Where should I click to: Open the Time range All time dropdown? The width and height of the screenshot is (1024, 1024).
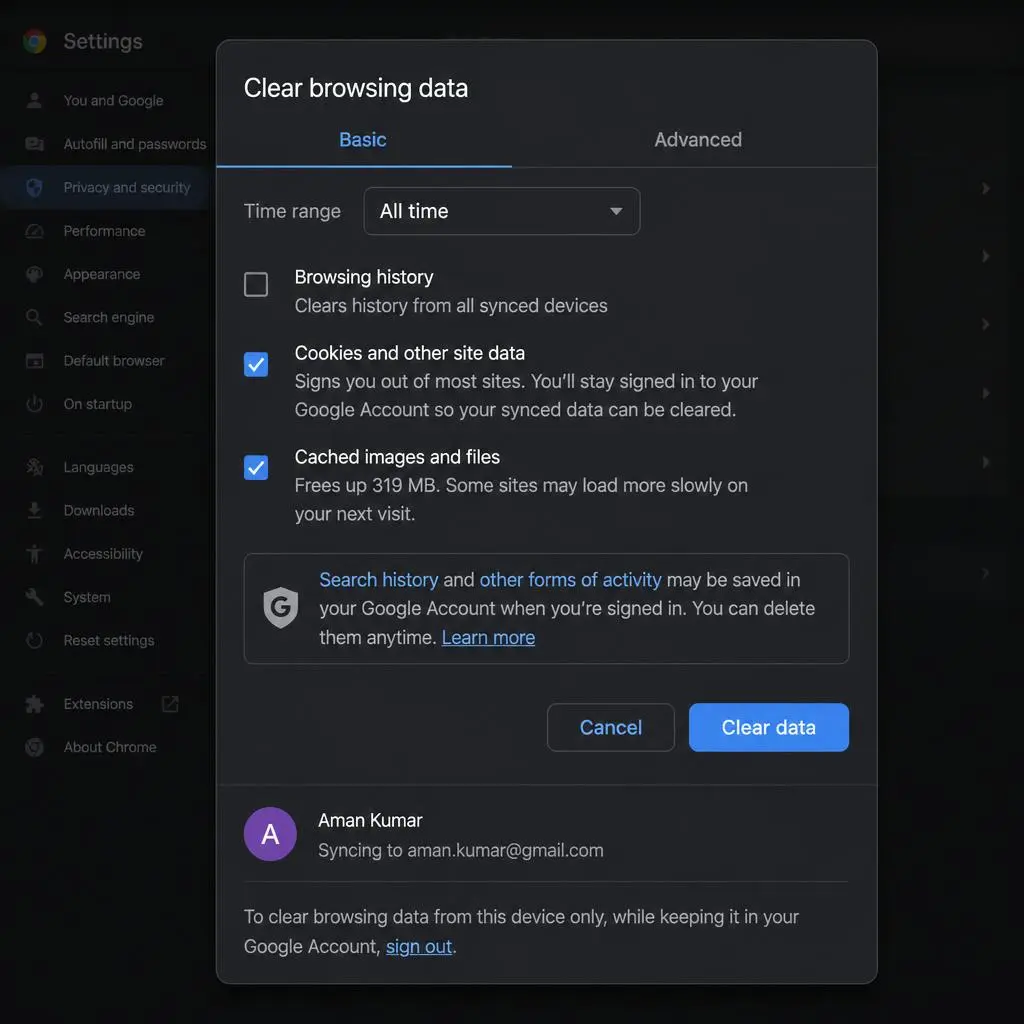[502, 211]
